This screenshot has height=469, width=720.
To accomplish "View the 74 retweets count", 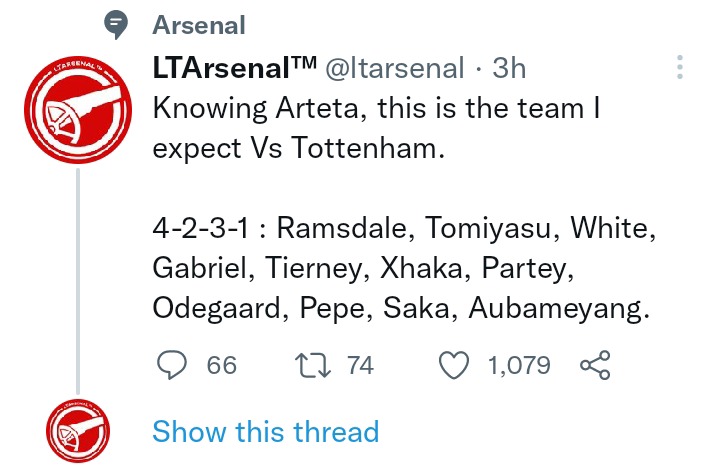I will click(x=360, y=366).
